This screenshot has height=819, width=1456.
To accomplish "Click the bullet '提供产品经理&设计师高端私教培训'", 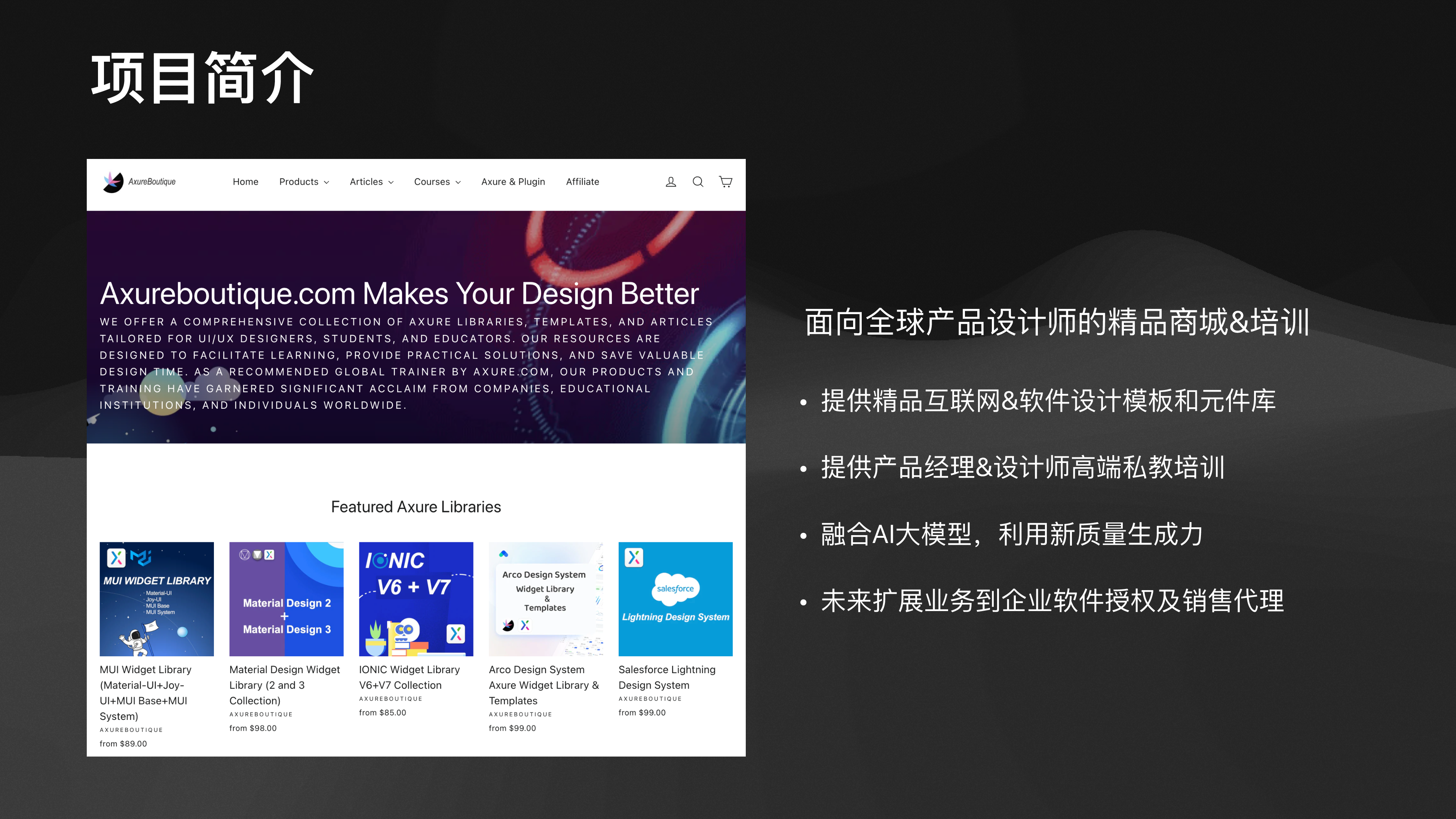I will pos(1023,467).
